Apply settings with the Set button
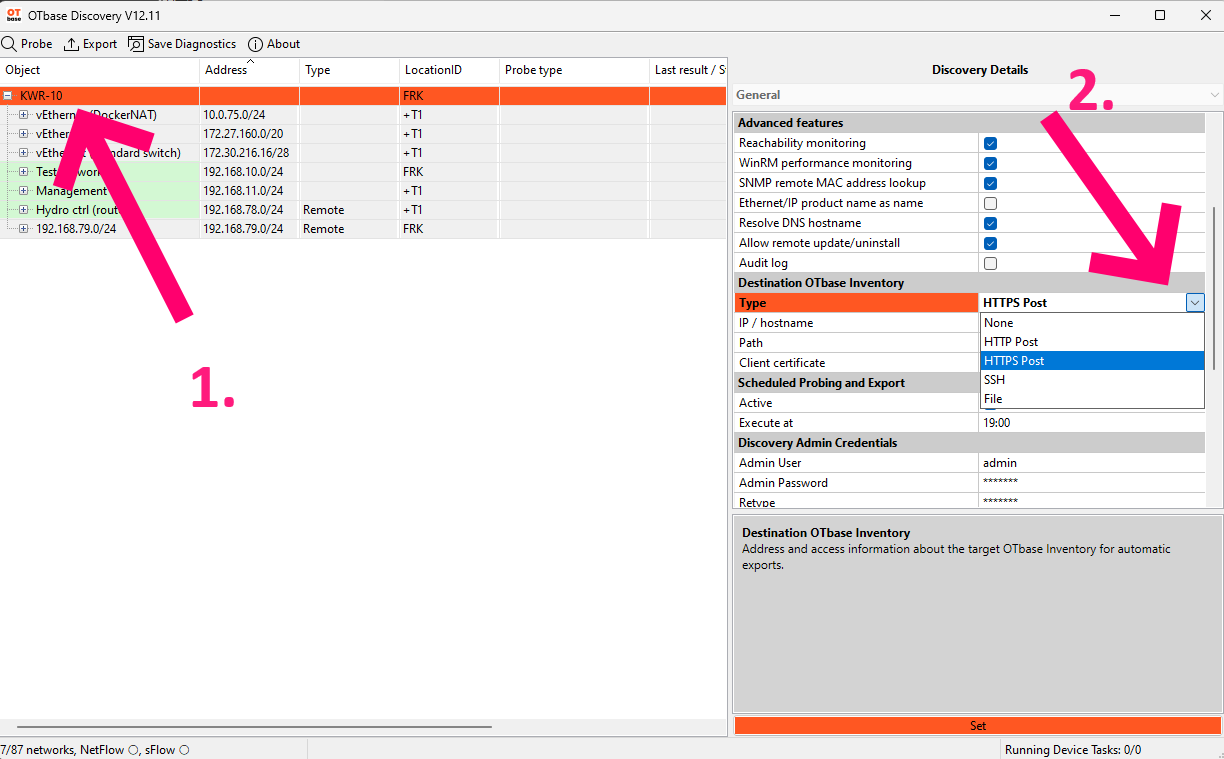This screenshot has height=759, width=1224. pyautogui.click(x=977, y=726)
